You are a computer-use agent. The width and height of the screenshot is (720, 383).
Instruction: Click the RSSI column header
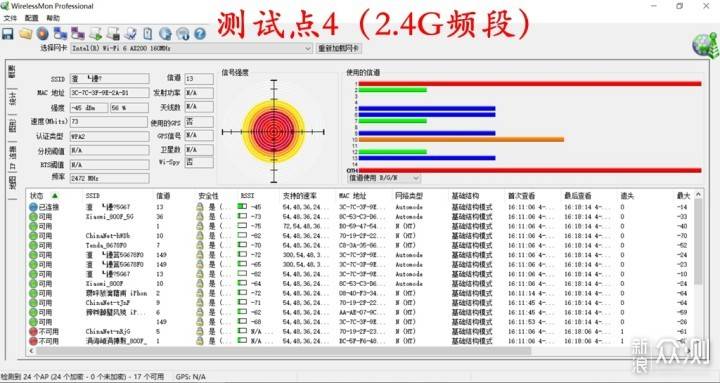248,196
